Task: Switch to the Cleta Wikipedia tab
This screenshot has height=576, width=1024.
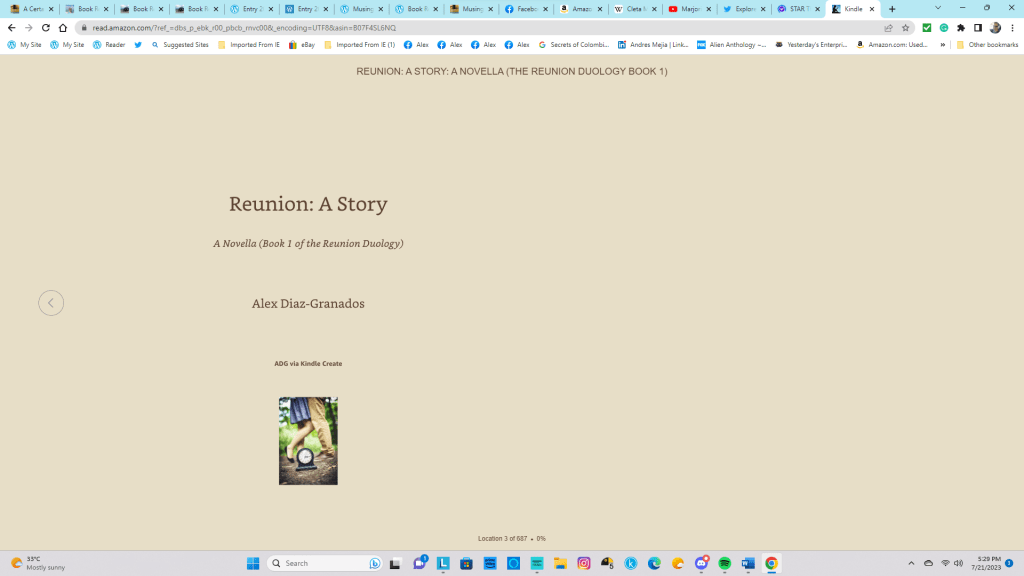Action: pos(631,9)
